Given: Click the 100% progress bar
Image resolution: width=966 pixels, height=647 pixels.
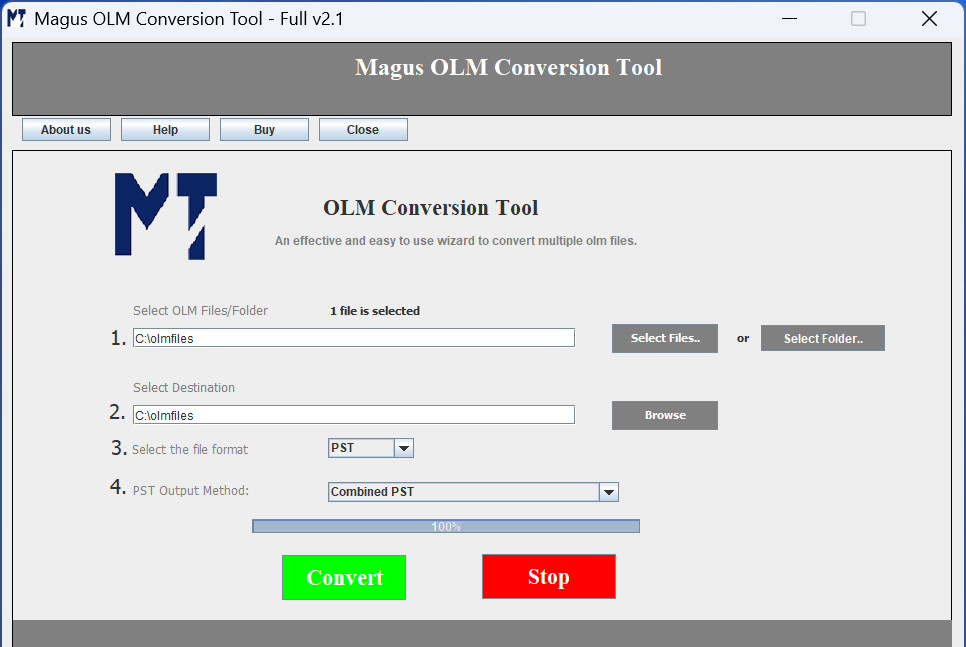Looking at the screenshot, I should (446, 526).
